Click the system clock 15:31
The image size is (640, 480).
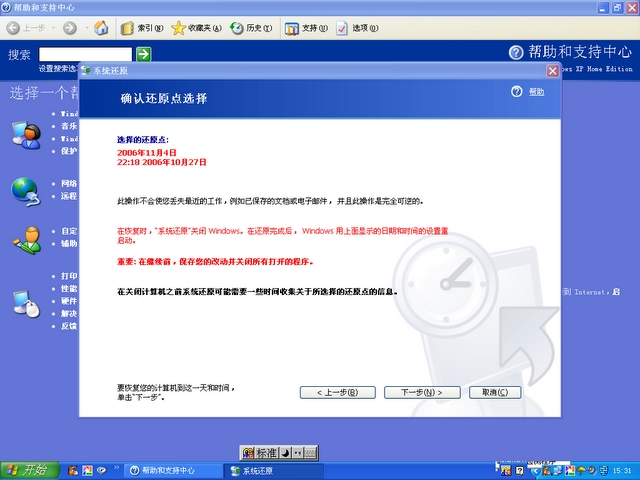coord(622,471)
